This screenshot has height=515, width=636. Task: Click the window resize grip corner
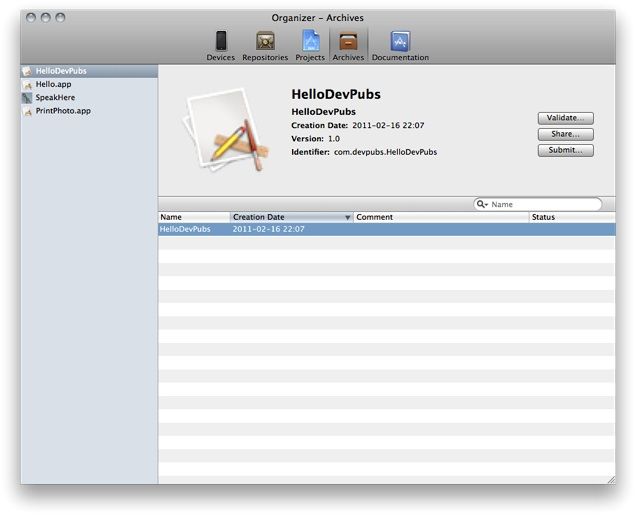click(611, 480)
